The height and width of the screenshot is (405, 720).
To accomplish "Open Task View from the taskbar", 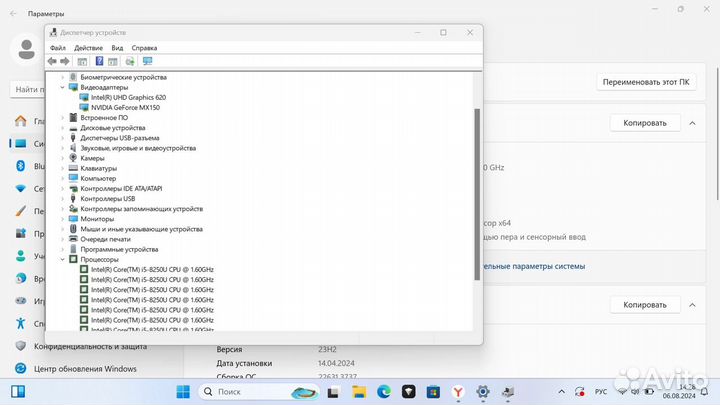I will [x=333, y=392].
